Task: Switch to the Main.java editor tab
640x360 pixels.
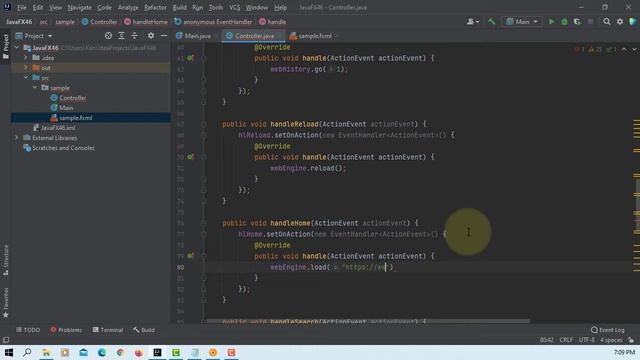Action: pos(198,36)
